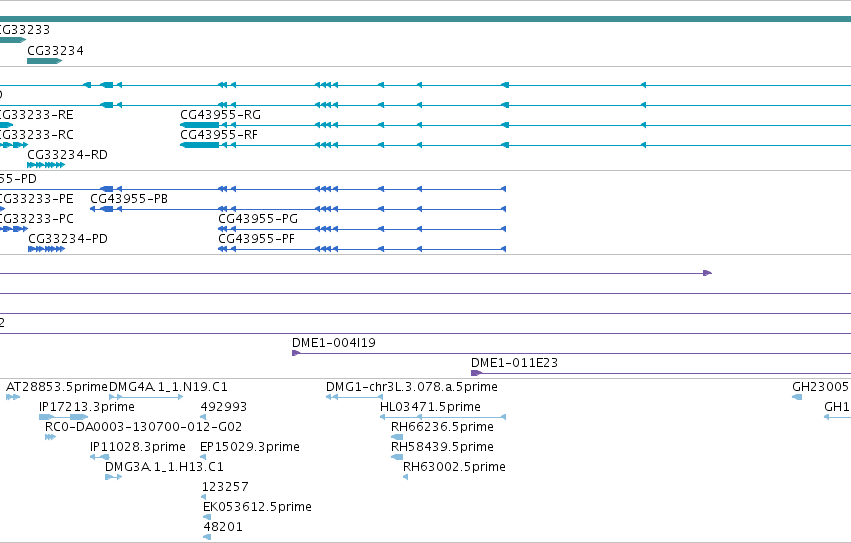This screenshot has width=851, height=543.
Task: Select the RH58439.5prime EST label
Action: [442, 447]
